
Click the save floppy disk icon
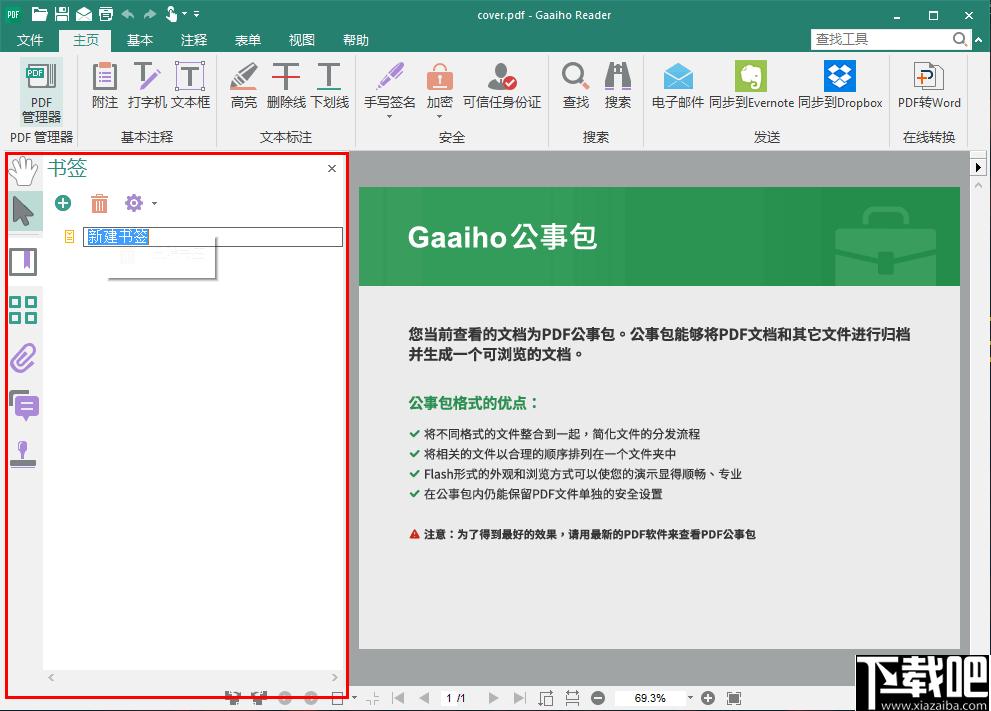click(61, 14)
